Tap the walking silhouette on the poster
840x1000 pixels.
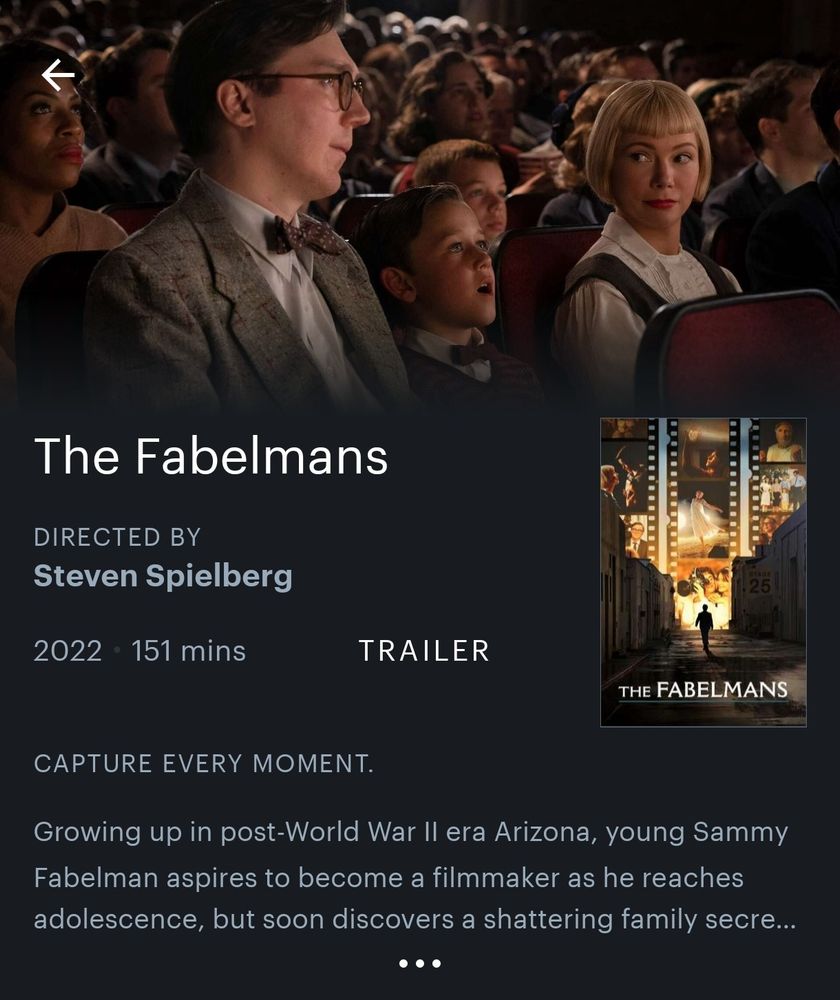(x=704, y=628)
